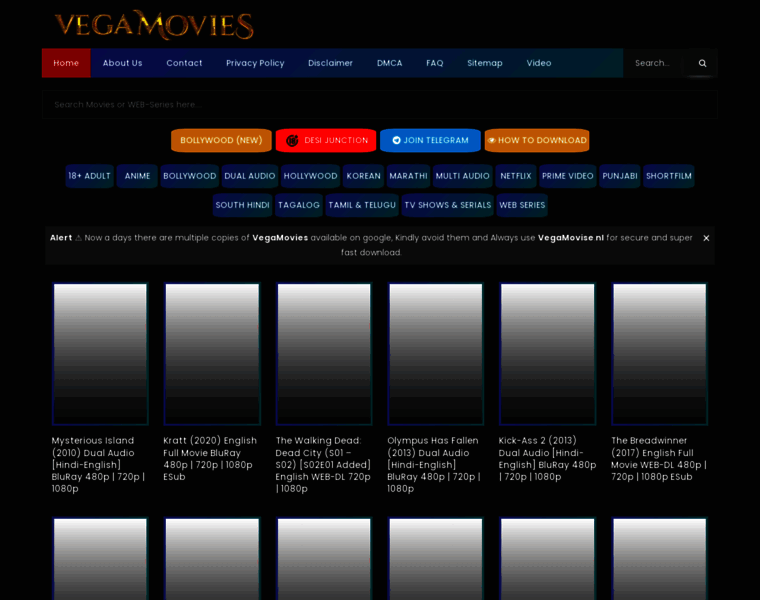Open the Olympus Has Fallen poster thumbnail
760x600 pixels.
[x=435, y=354]
